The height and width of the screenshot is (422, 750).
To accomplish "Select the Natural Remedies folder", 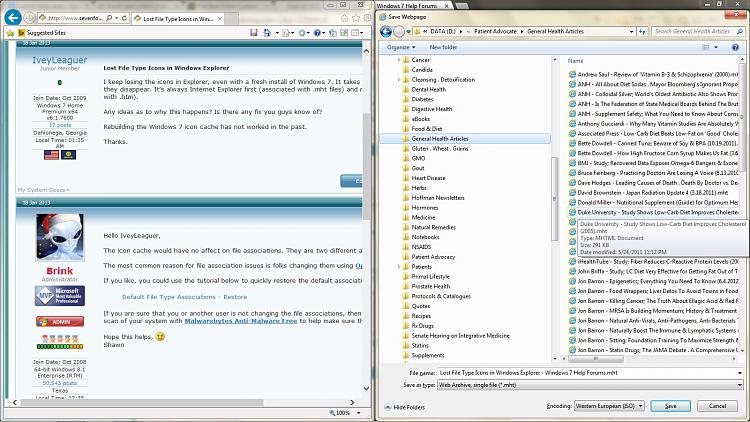I will (433, 227).
